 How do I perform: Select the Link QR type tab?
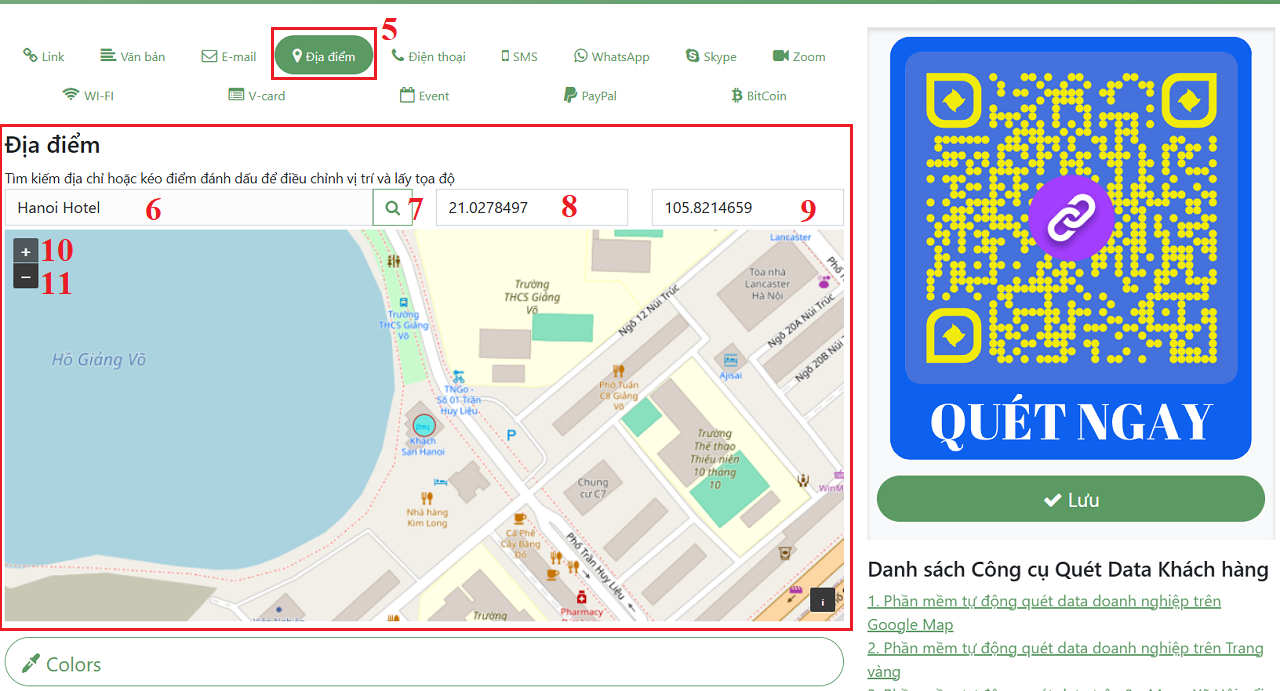(44, 57)
